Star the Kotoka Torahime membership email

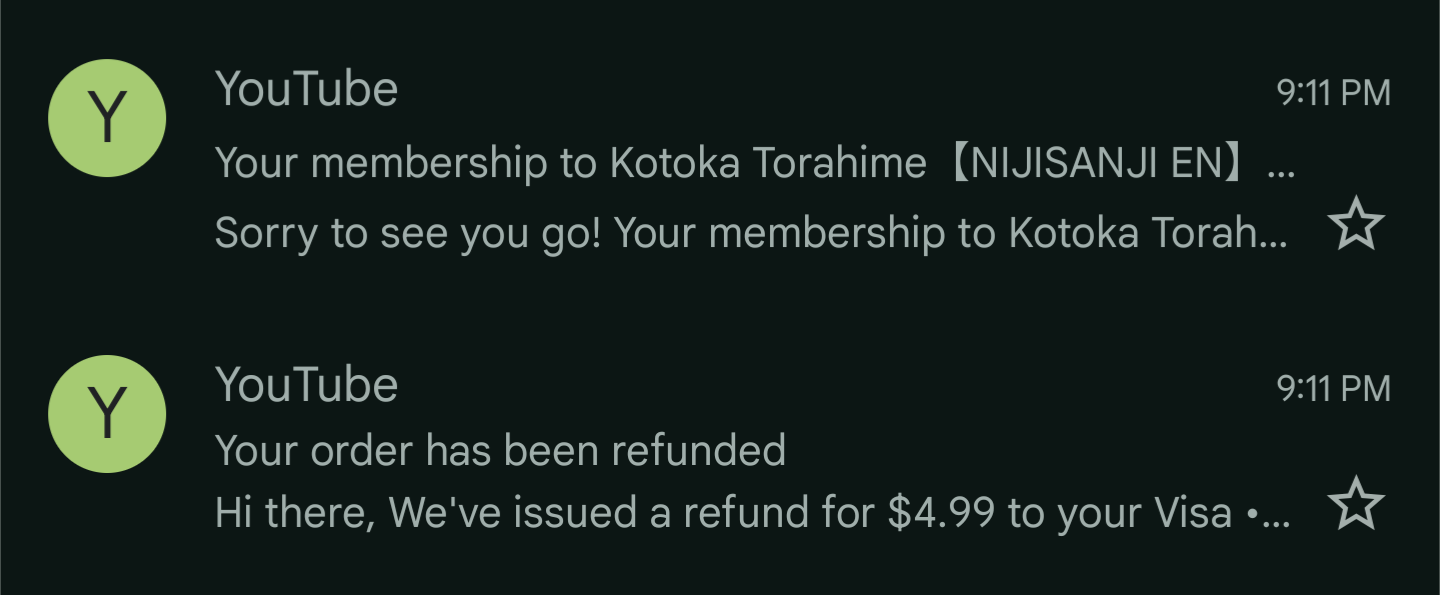point(1356,228)
